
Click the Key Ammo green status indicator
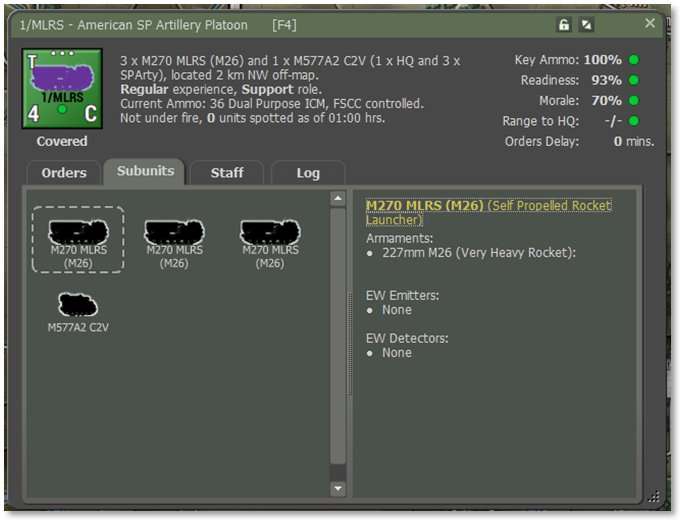point(634,60)
